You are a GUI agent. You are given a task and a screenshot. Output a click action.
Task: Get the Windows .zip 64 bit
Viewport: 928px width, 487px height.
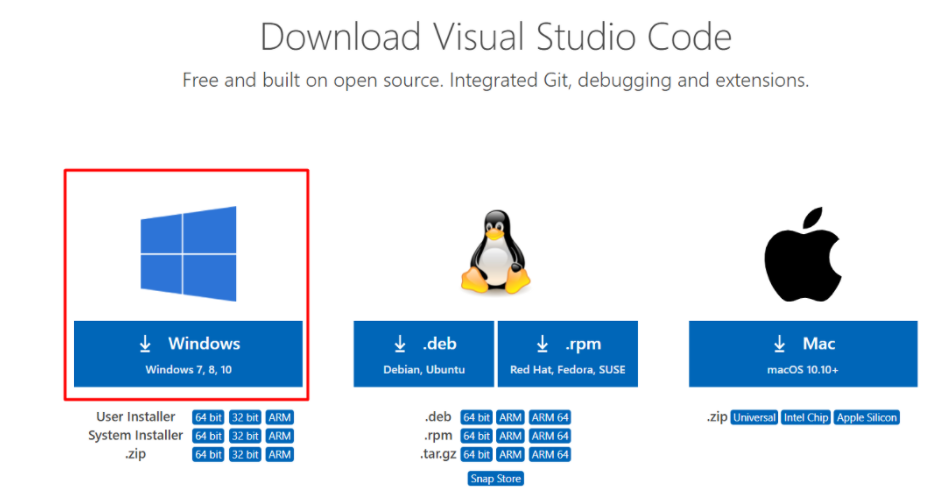(208, 454)
